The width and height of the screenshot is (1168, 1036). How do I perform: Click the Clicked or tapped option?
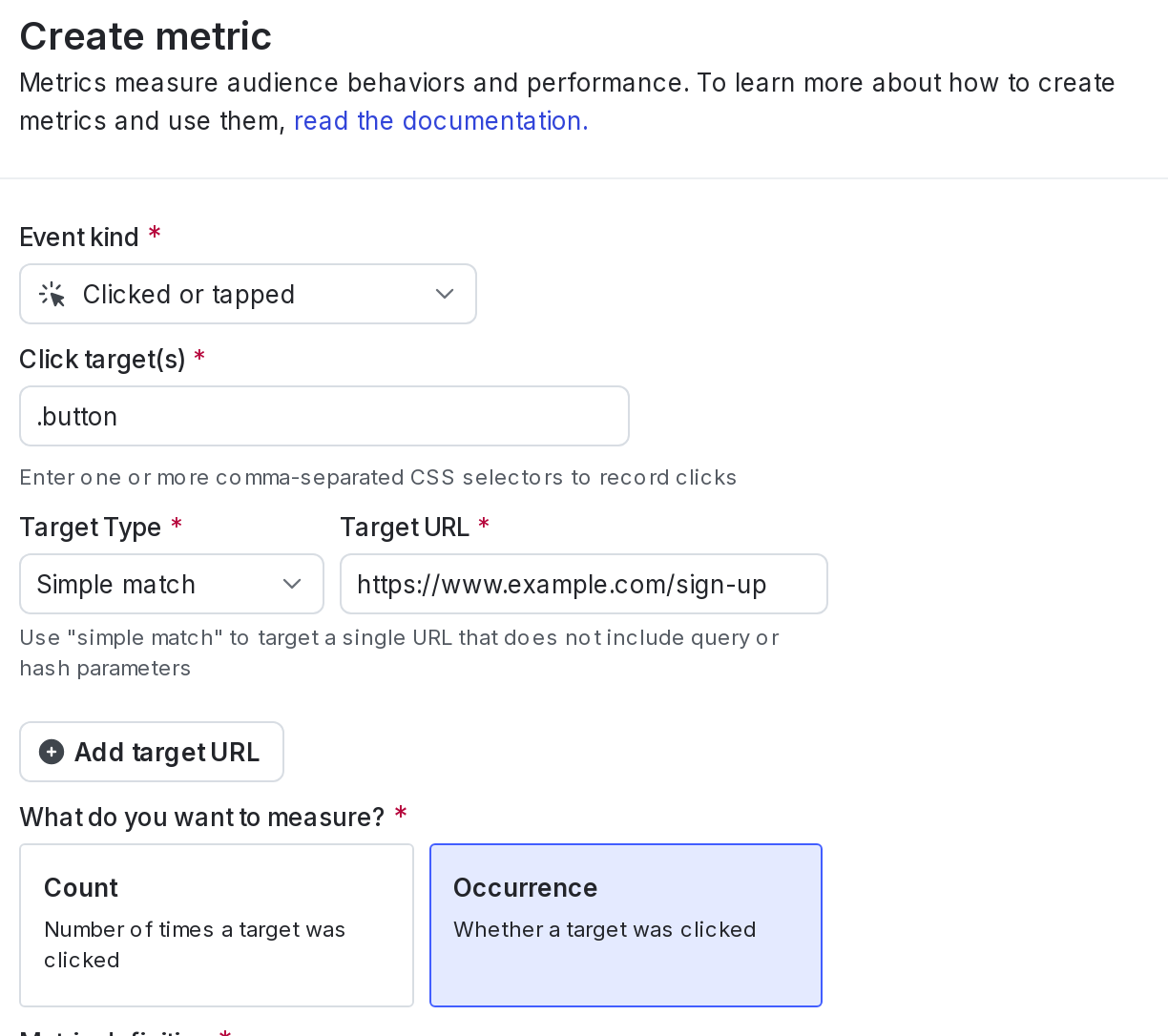click(188, 293)
